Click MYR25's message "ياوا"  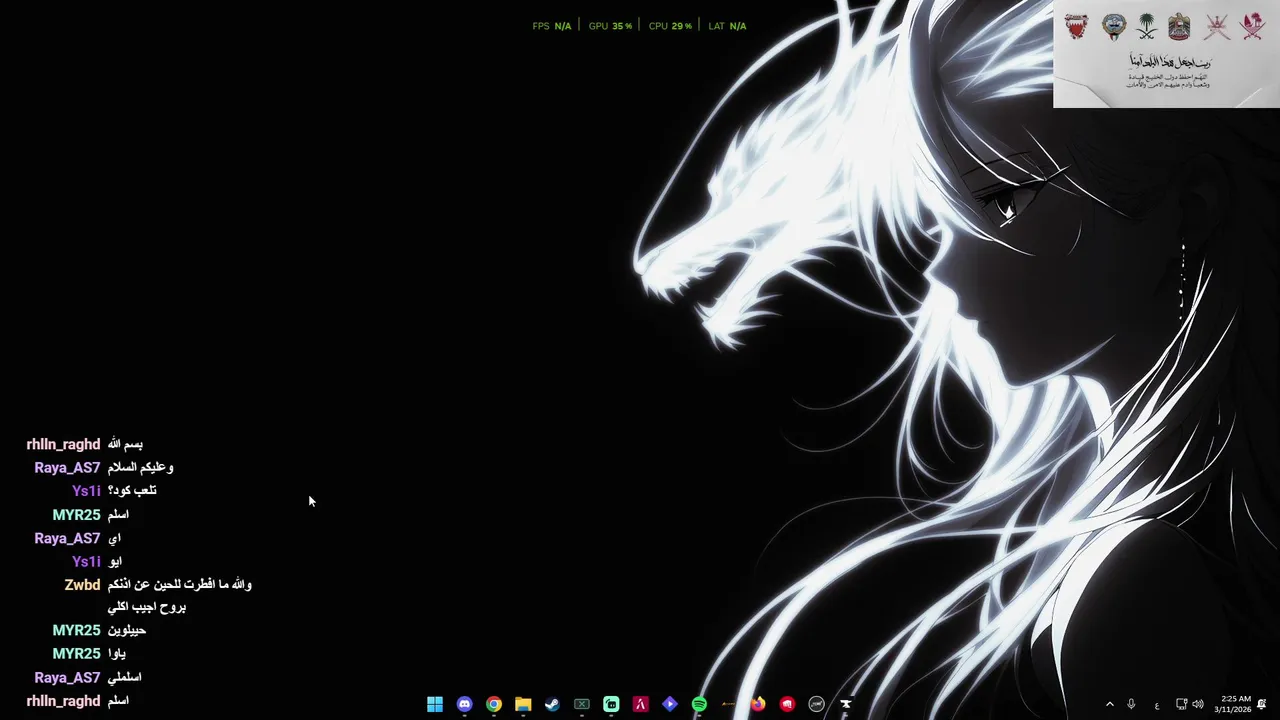[117, 654]
